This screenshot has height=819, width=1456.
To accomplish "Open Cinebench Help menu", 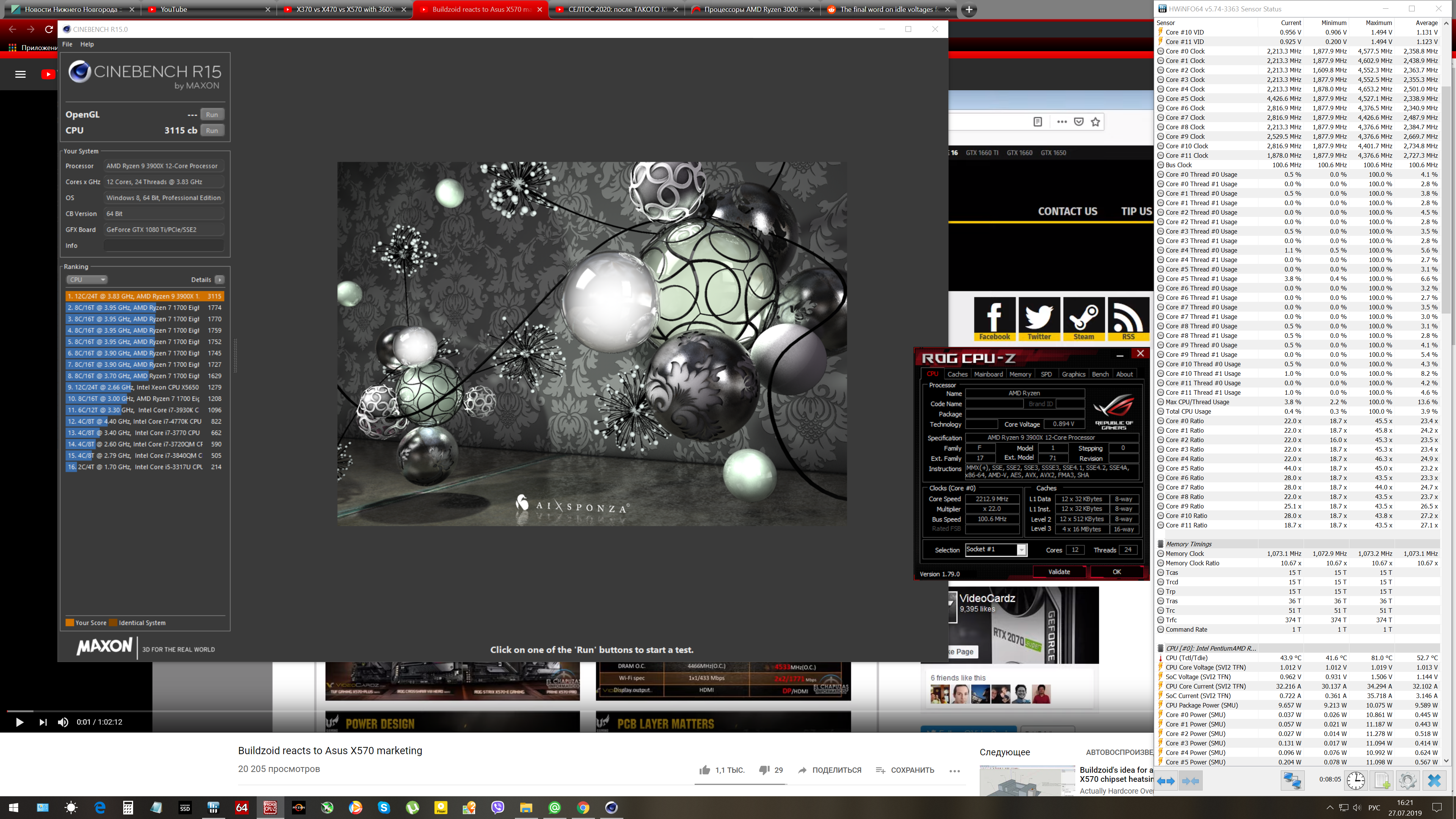I will coord(86,44).
